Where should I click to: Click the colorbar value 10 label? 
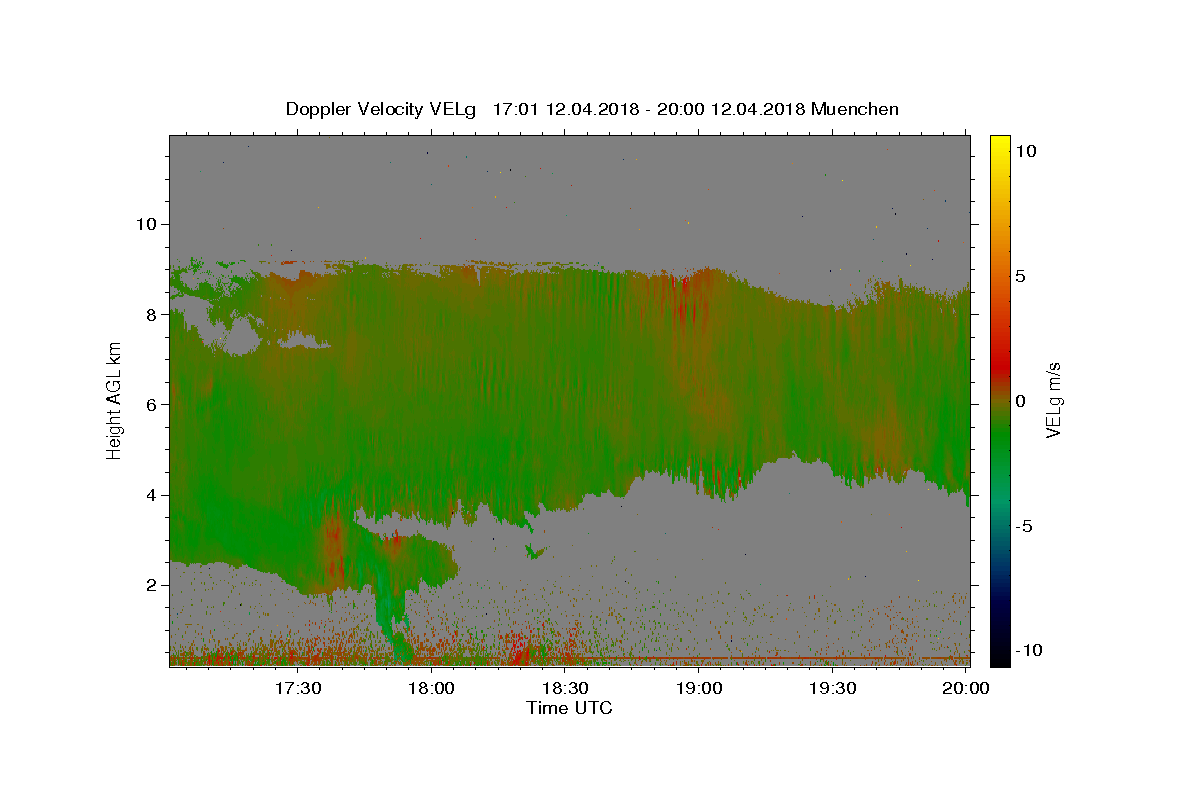pos(1026,151)
